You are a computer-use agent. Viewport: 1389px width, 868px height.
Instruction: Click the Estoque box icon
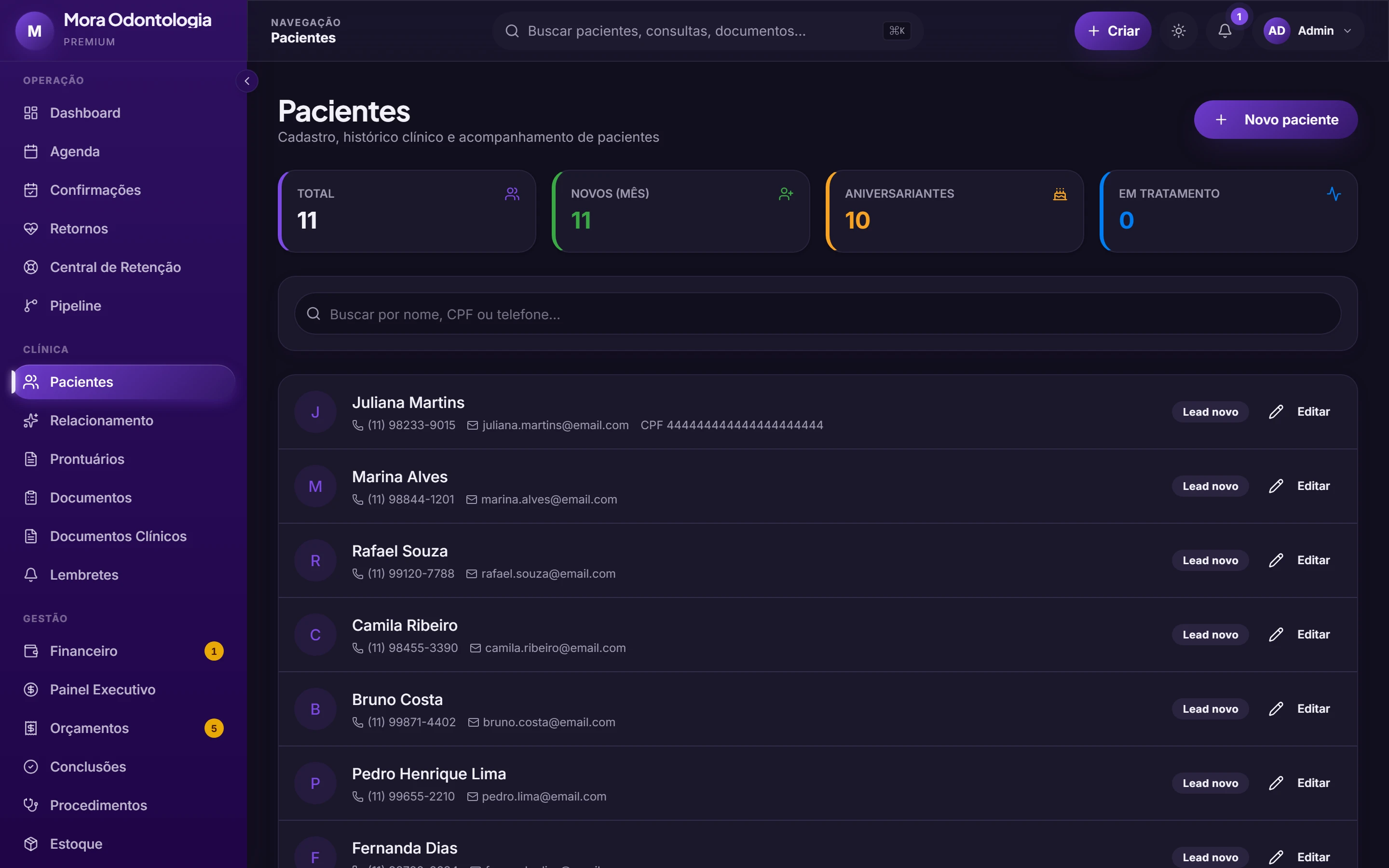coord(31,844)
